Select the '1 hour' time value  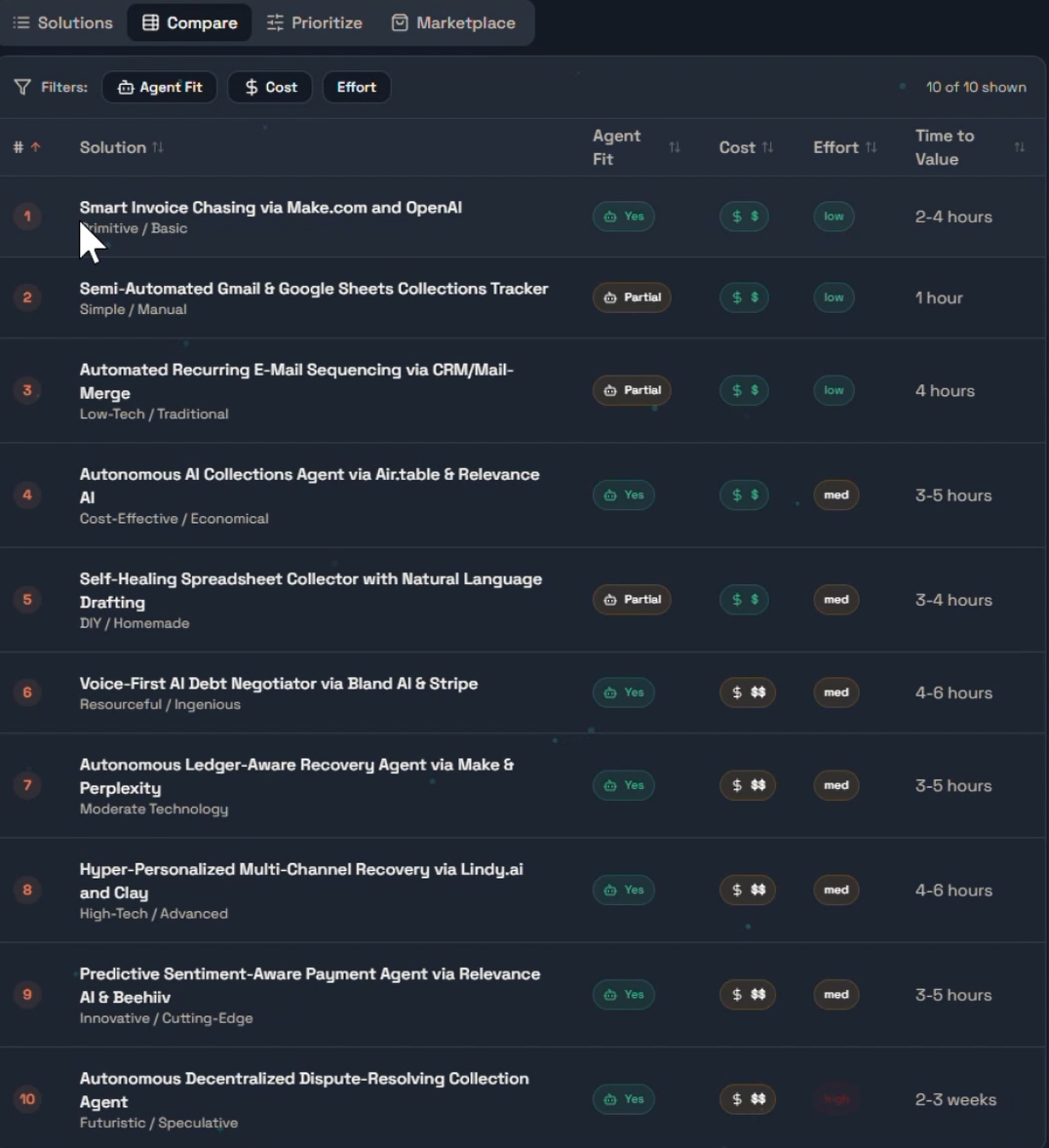[x=939, y=298]
